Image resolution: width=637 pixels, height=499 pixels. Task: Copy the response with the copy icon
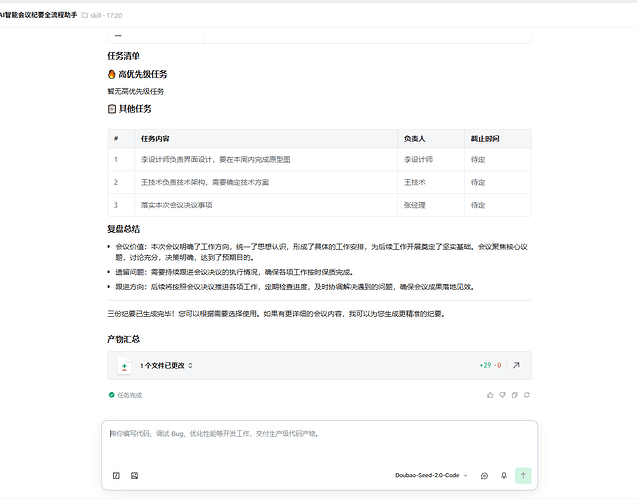(515, 395)
